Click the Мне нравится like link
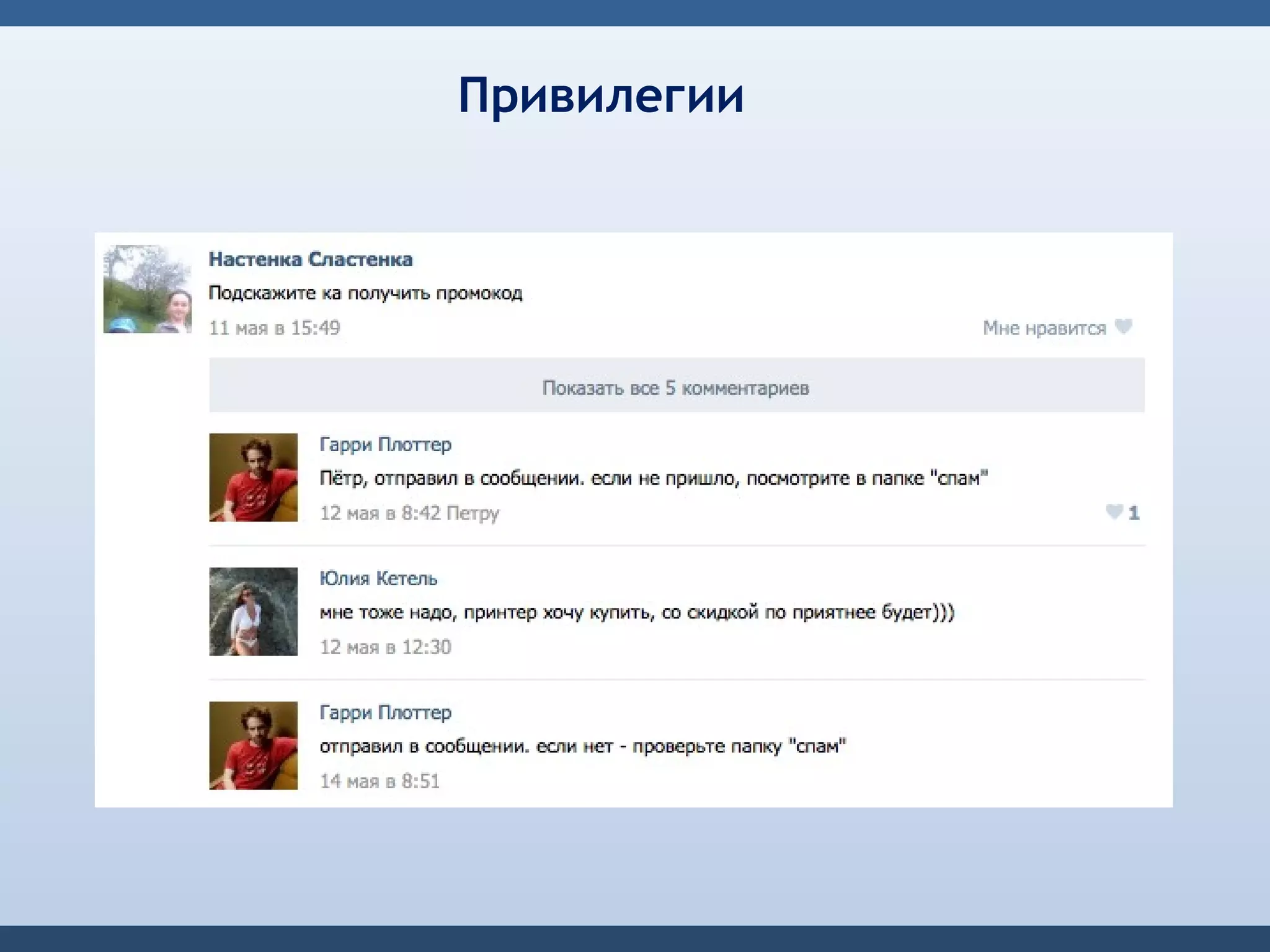 click(x=1044, y=328)
